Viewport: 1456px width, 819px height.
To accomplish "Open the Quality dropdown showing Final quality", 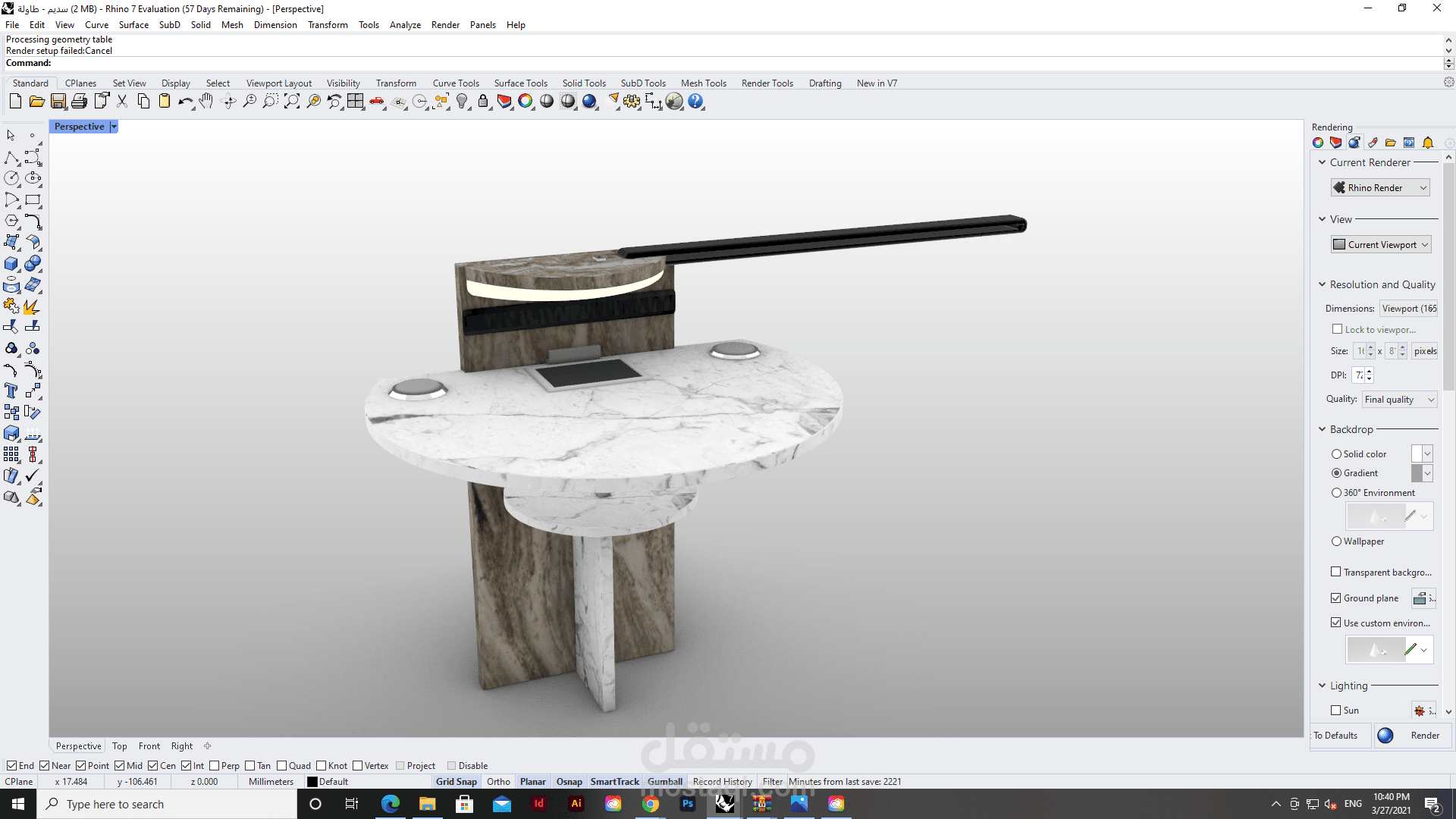I will [1399, 400].
